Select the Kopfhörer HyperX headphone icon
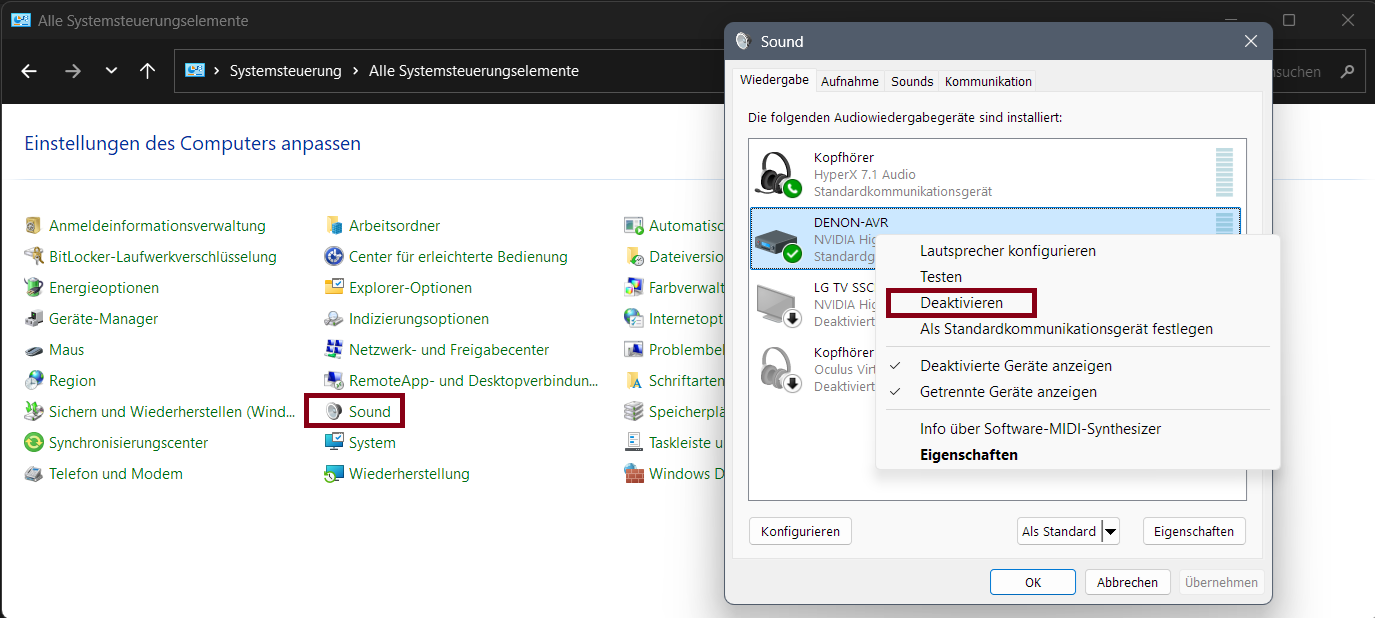1375x618 pixels. [779, 174]
